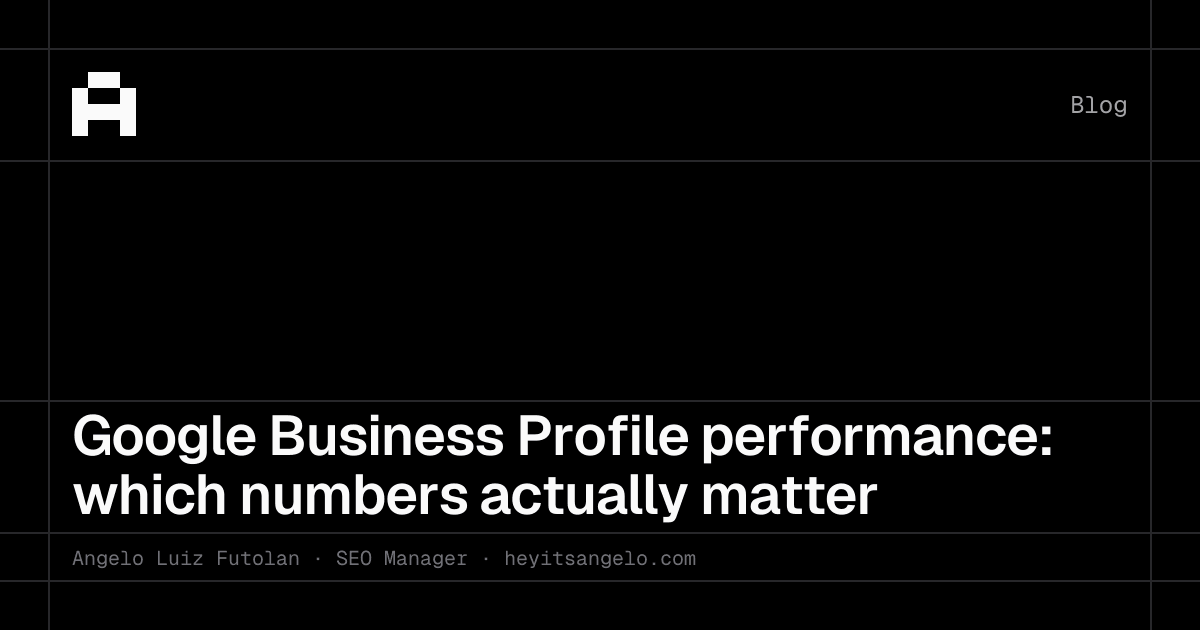
Task: Click the word Profile in the headline
Action: [x=603, y=436]
